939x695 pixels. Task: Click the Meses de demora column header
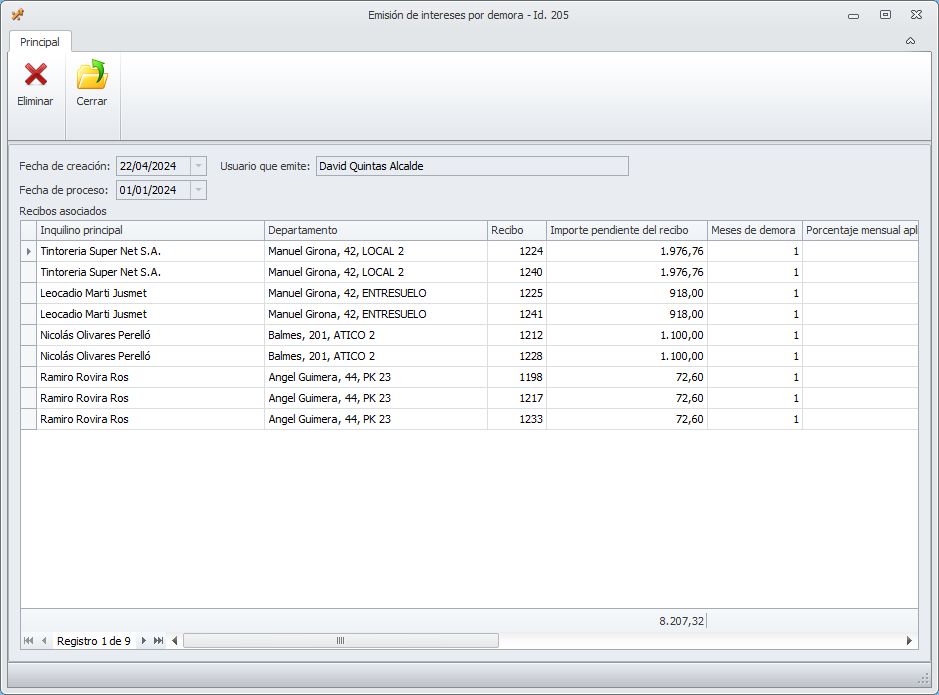point(754,230)
